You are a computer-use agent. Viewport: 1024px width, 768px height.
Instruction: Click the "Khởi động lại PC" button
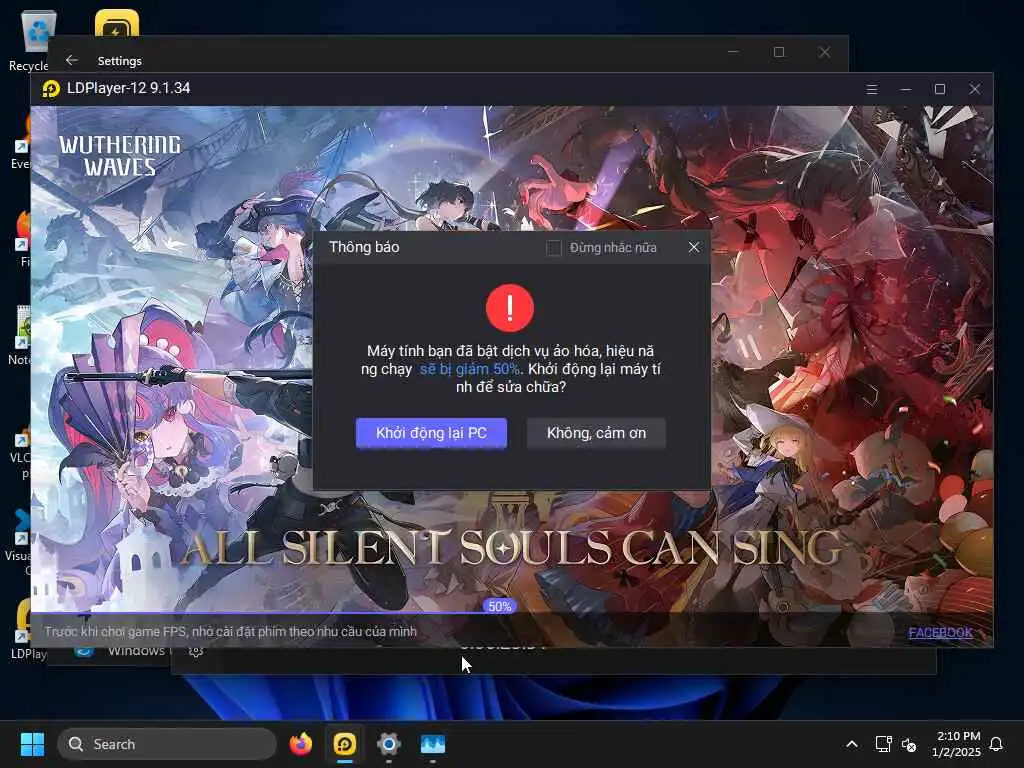(431, 433)
